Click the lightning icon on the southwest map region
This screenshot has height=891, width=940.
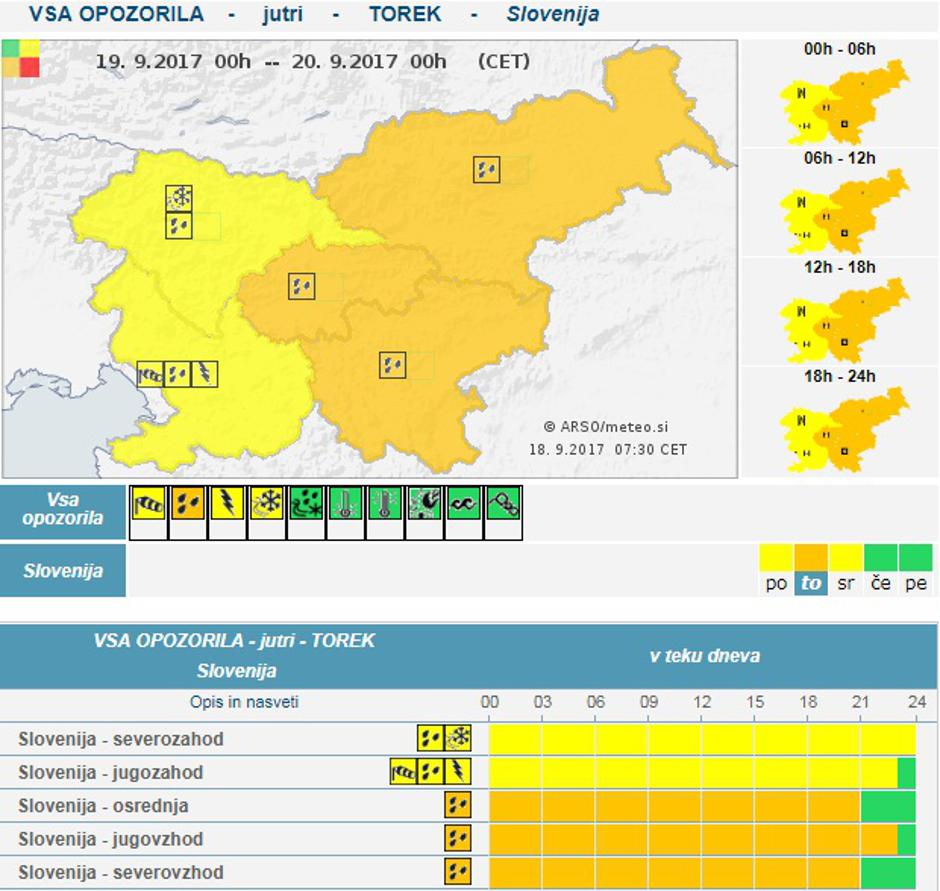coord(204,374)
